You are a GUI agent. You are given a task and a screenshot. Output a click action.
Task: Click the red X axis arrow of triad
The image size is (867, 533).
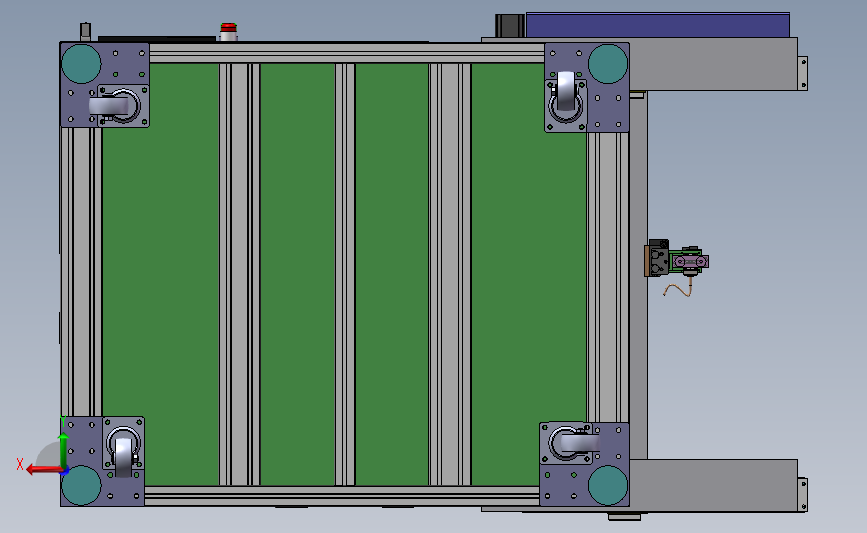coord(44,470)
